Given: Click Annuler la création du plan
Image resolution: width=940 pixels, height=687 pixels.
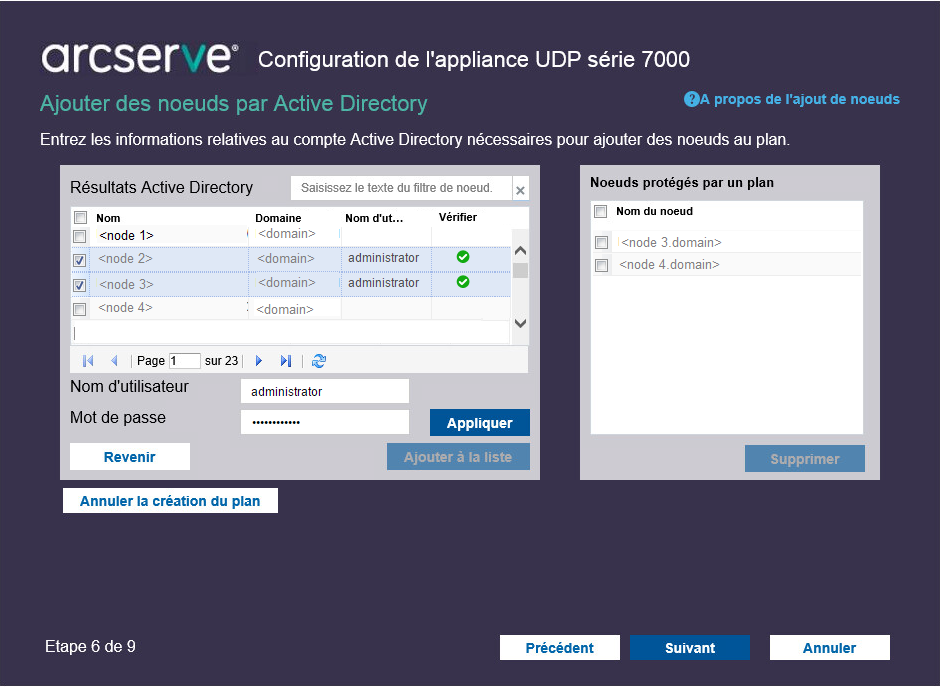Looking at the screenshot, I should (x=170, y=501).
